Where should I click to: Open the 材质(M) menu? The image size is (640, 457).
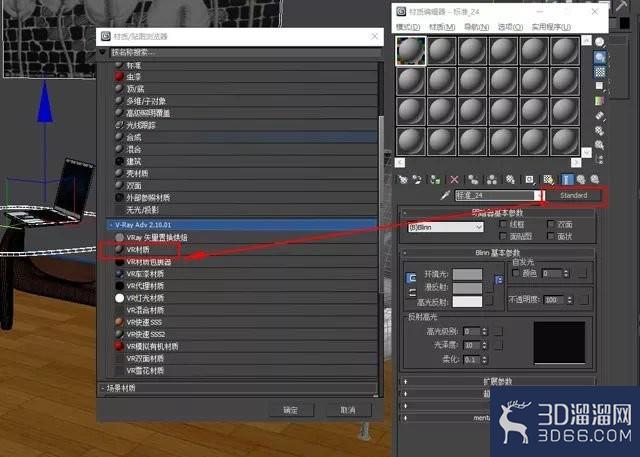click(442, 27)
